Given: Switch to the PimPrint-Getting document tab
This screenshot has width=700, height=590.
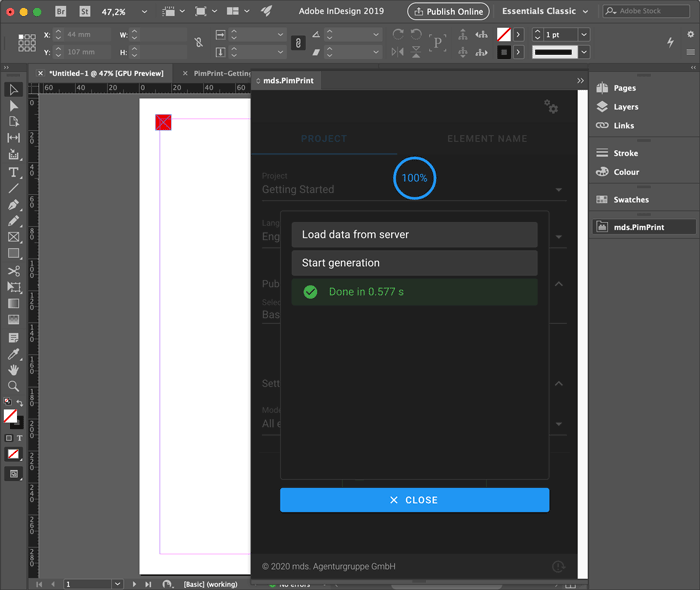Looking at the screenshot, I should coord(222,73).
